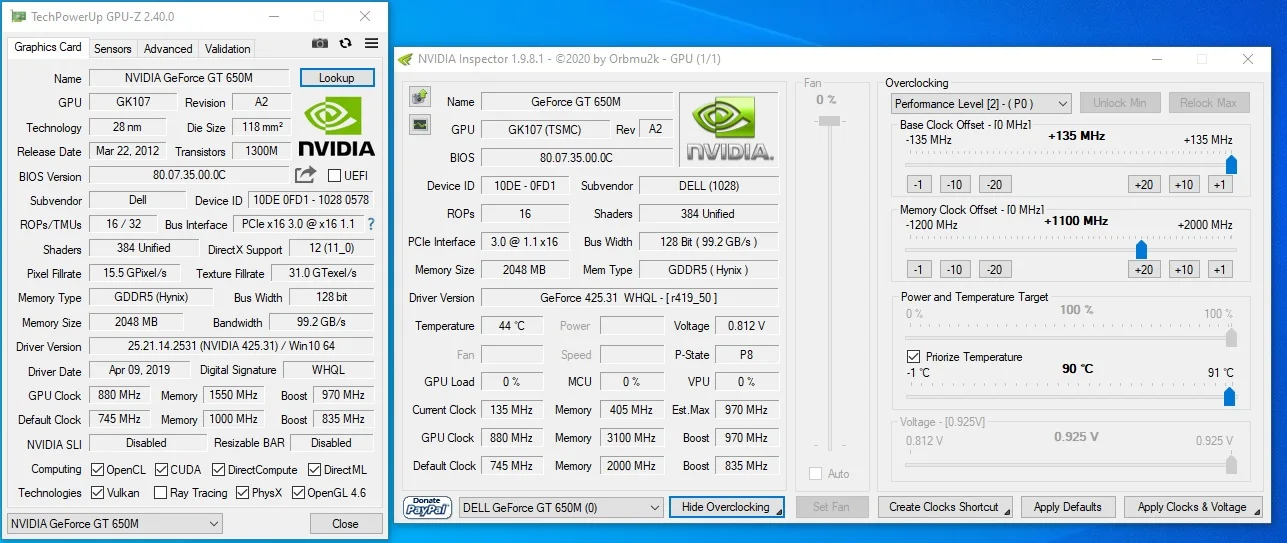1287x543 pixels.
Task: Click Inspector Mem Type GDDR5 ( Hynix )
Action: pos(708,270)
